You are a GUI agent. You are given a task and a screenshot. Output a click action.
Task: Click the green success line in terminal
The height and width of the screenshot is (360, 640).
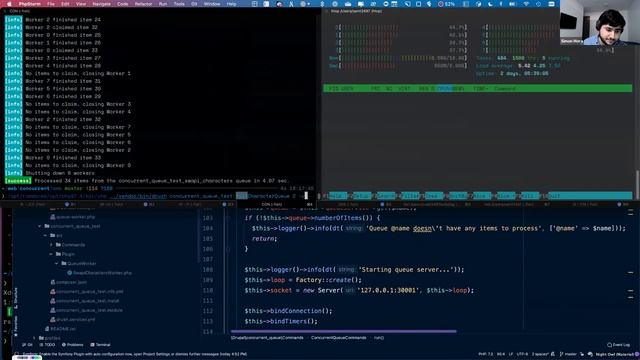(x=147, y=181)
